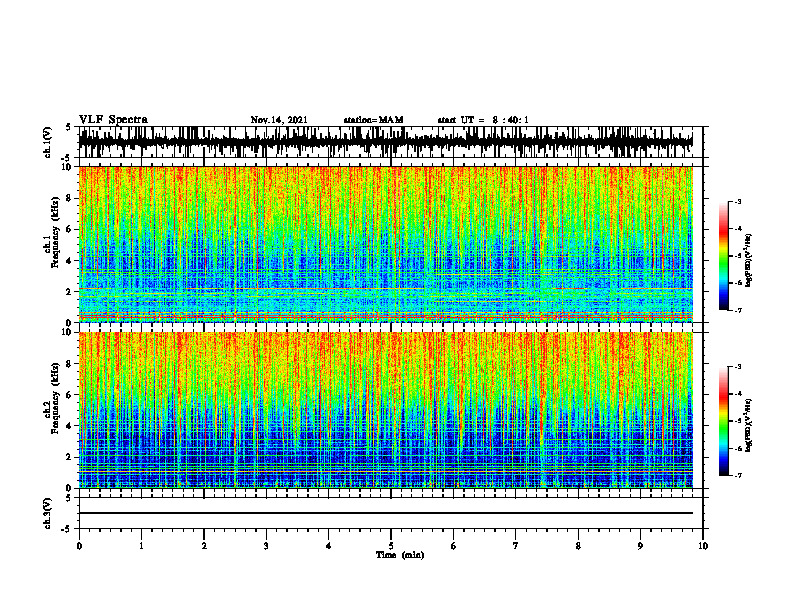The image size is (792, 612).
Task: Click the ch.1 frequency tick label "2"
Action: 70,291
